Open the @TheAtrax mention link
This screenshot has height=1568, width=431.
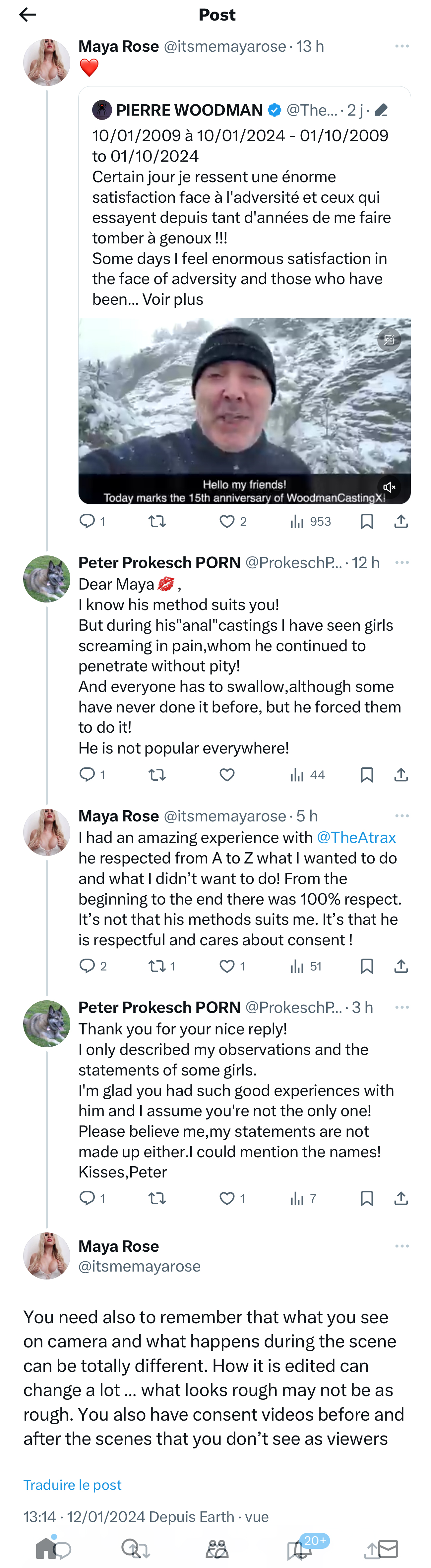pos(356,837)
